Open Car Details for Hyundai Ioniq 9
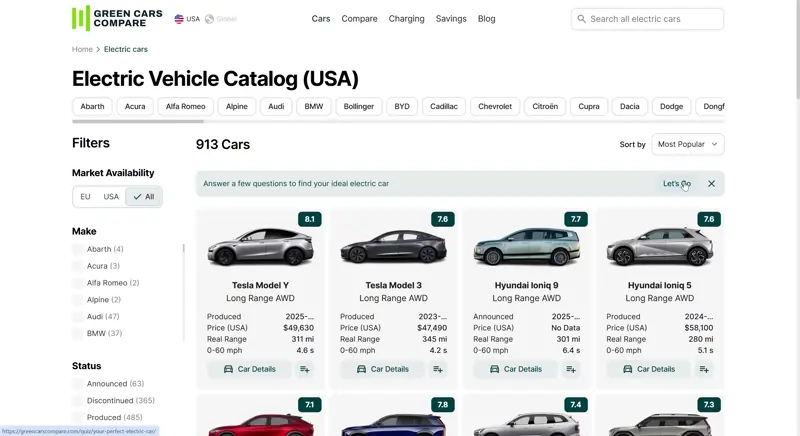The image size is (800, 436). tap(516, 369)
